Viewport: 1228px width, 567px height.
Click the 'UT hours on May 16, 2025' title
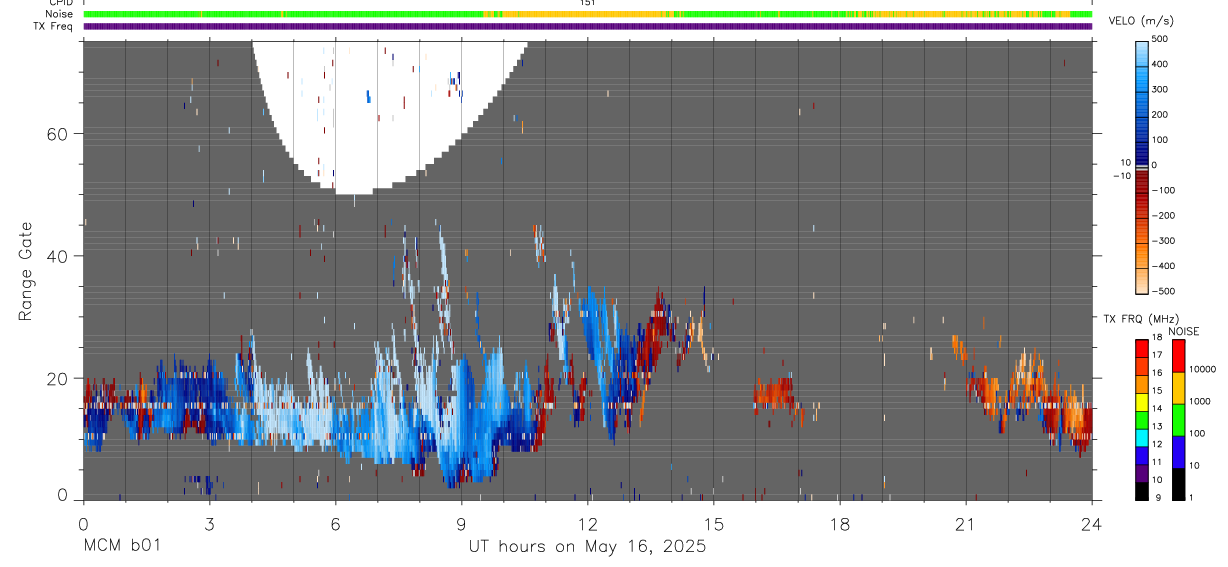click(587, 547)
